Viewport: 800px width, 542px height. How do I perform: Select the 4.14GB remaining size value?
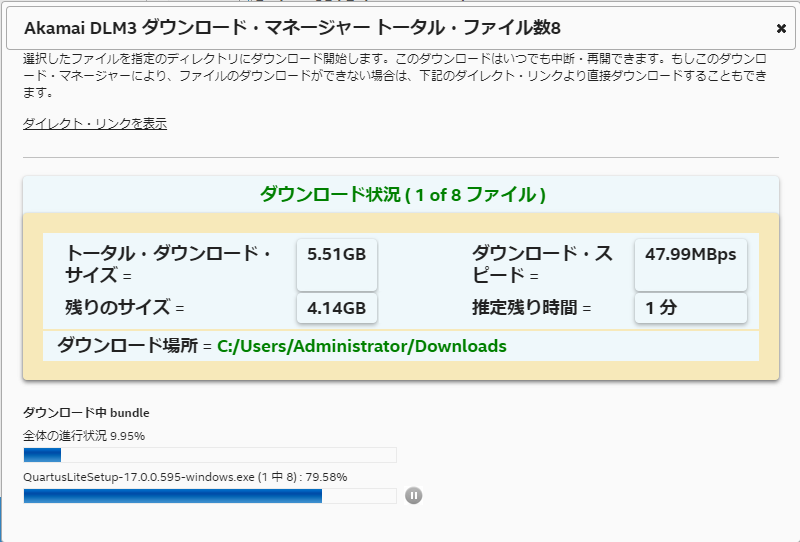337,308
